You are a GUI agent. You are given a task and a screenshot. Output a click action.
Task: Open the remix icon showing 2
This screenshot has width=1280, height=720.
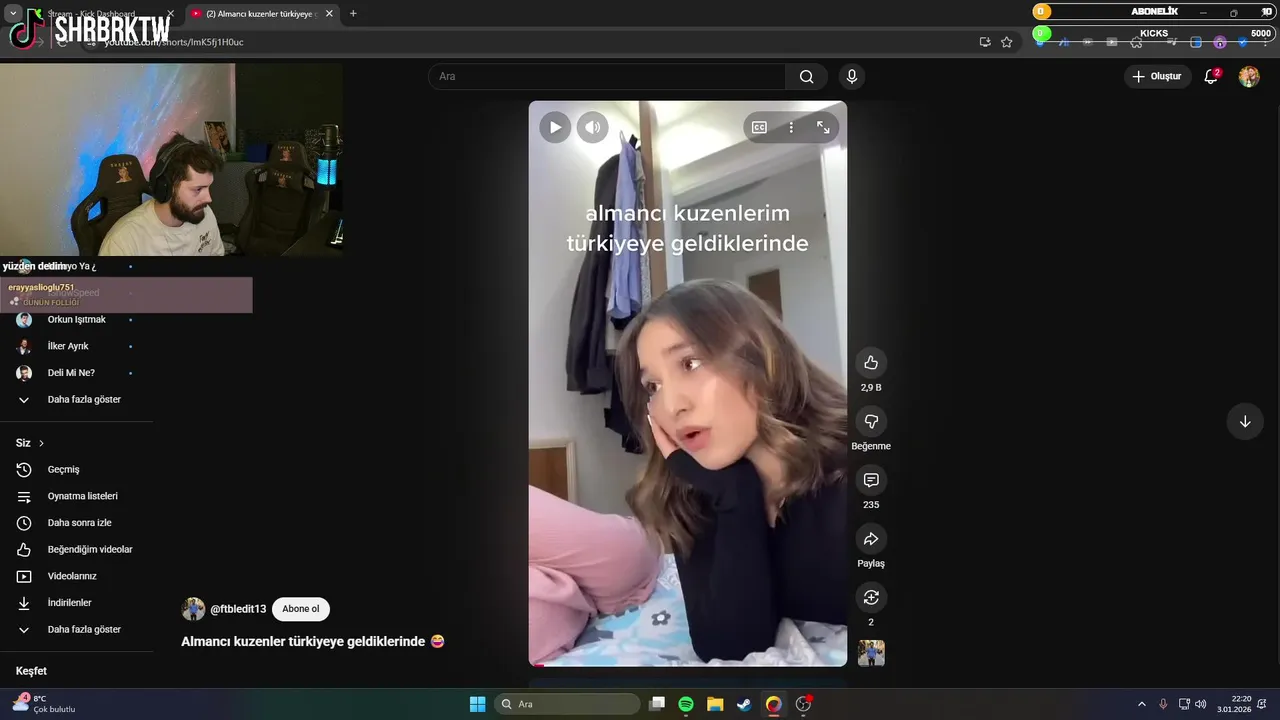click(871, 597)
